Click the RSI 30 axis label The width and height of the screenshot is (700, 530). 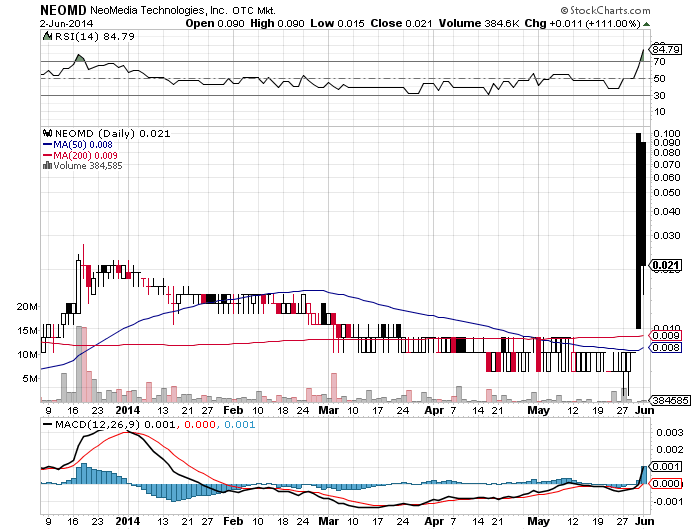coord(659,96)
